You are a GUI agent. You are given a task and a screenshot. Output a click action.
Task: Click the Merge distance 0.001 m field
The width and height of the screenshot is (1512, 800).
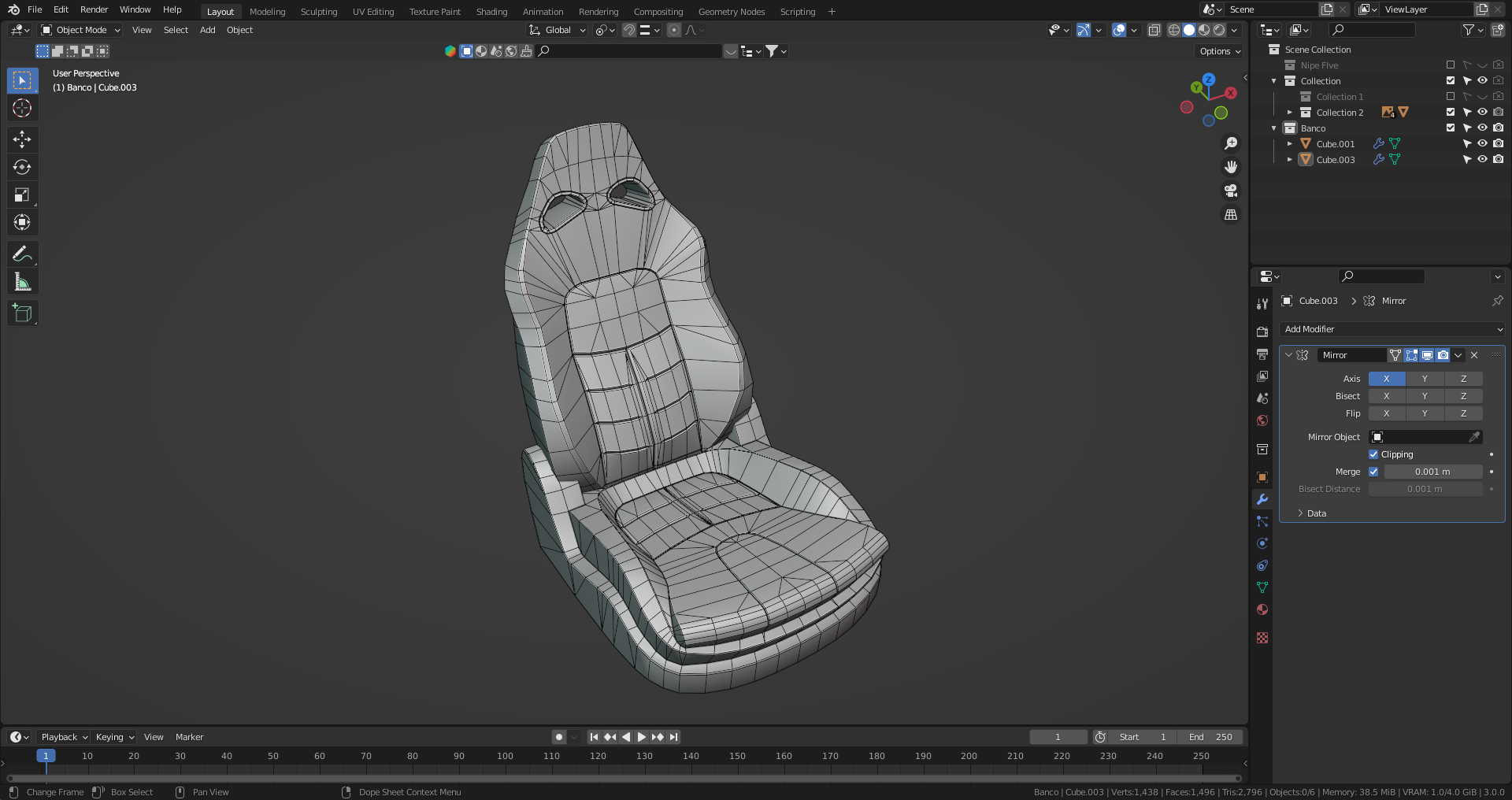(x=1432, y=472)
